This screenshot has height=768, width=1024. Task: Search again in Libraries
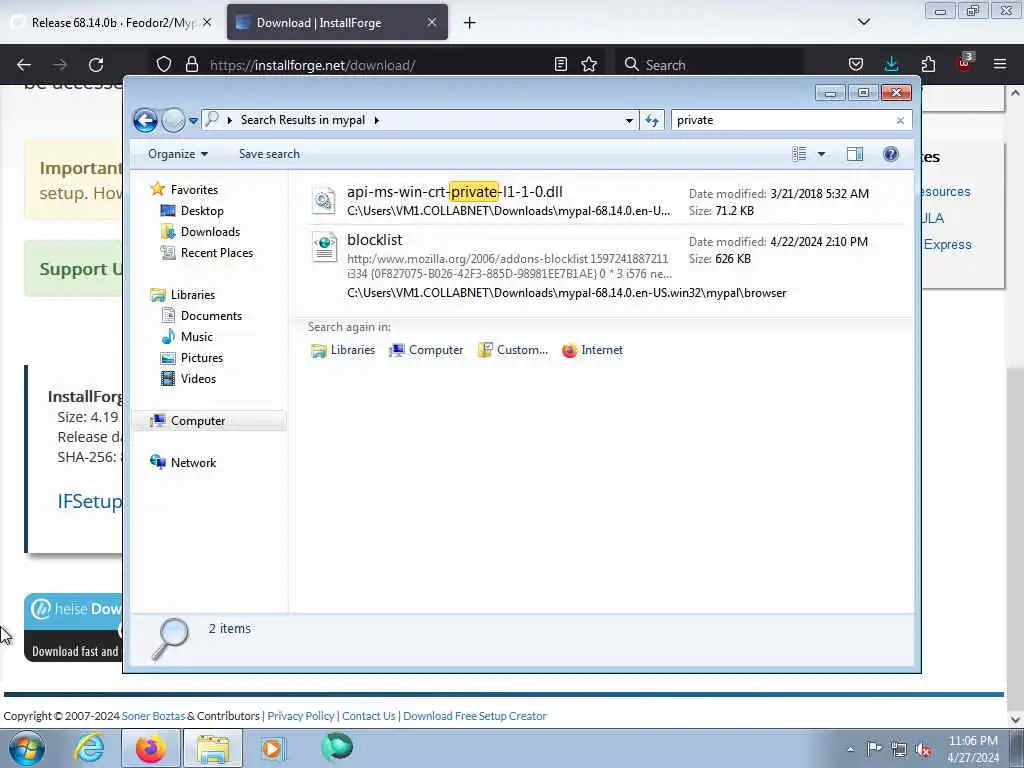[343, 350]
